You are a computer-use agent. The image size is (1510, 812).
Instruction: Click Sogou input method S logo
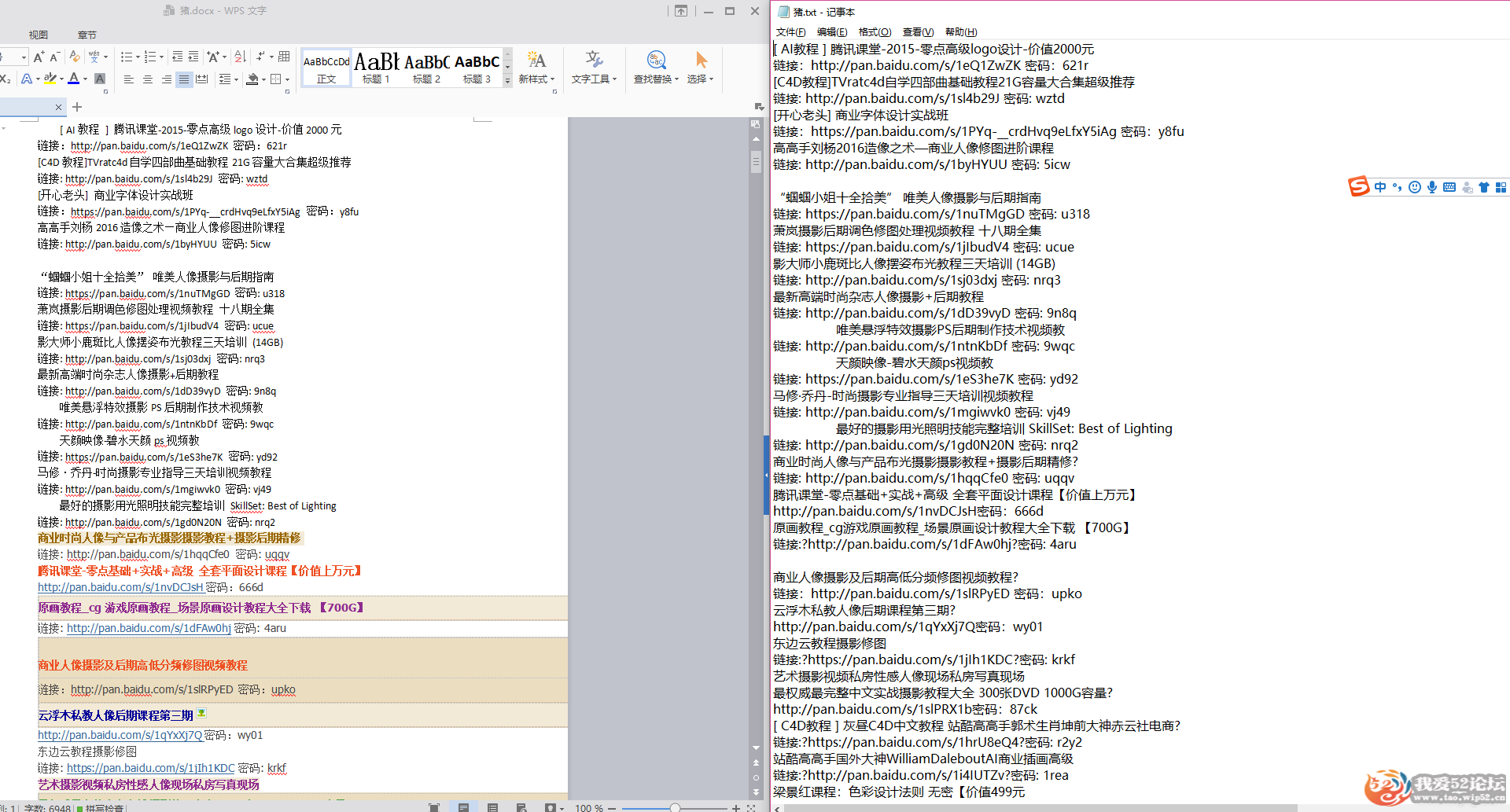tap(1358, 186)
